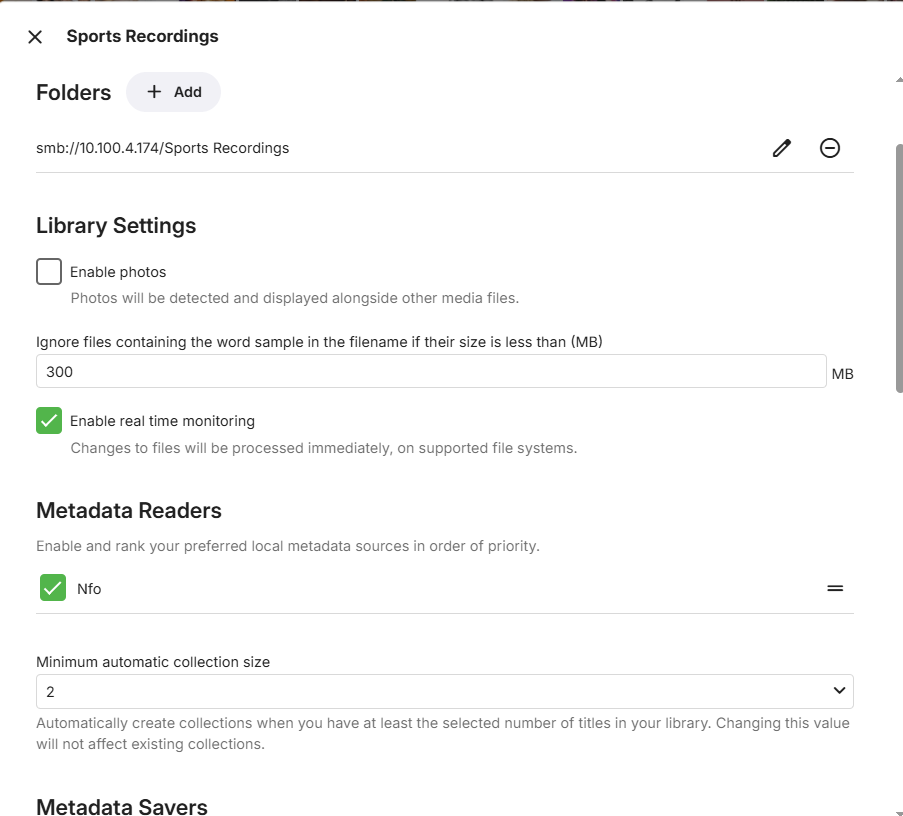Image resolution: width=903 pixels, height=816 pixels.
Task: Click the Enable real time monitoring label
Action: pyautogui.click(x=162, y=421)
